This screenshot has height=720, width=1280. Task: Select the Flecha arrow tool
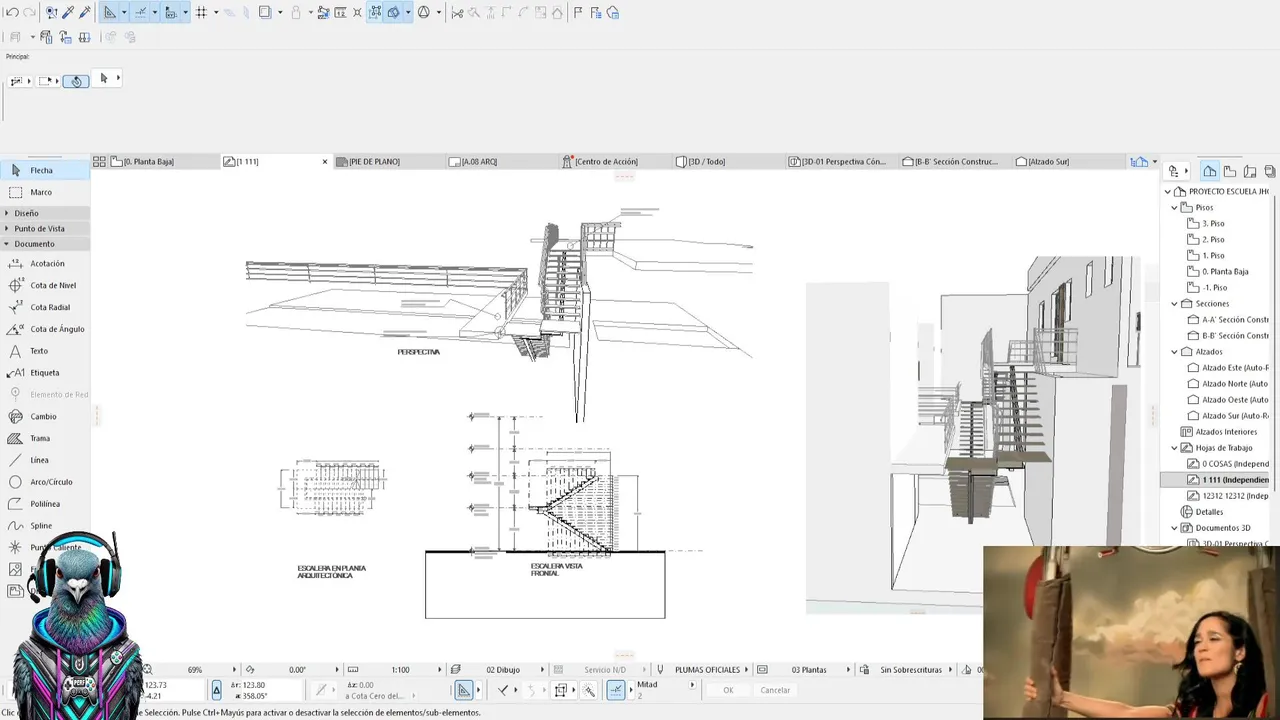(x=45, y=170)
